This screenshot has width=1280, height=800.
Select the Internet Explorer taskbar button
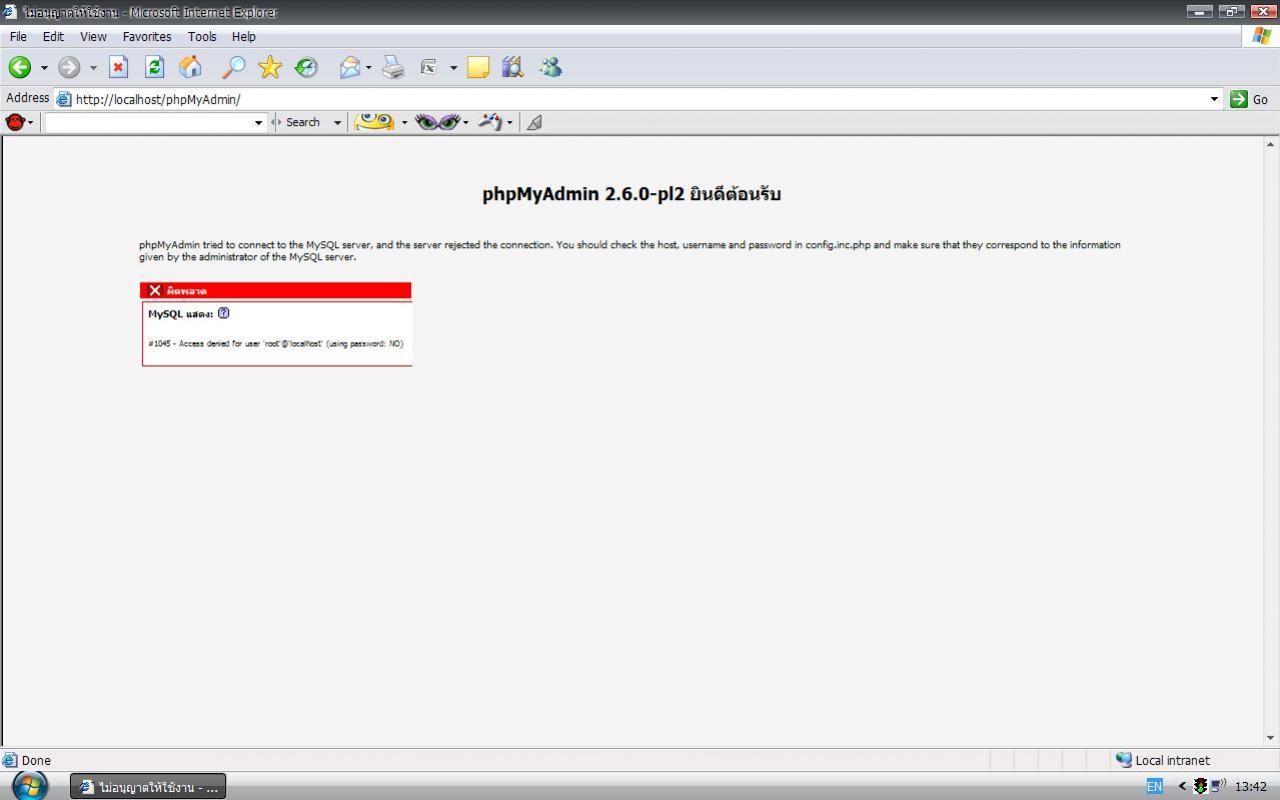point(148,787)
